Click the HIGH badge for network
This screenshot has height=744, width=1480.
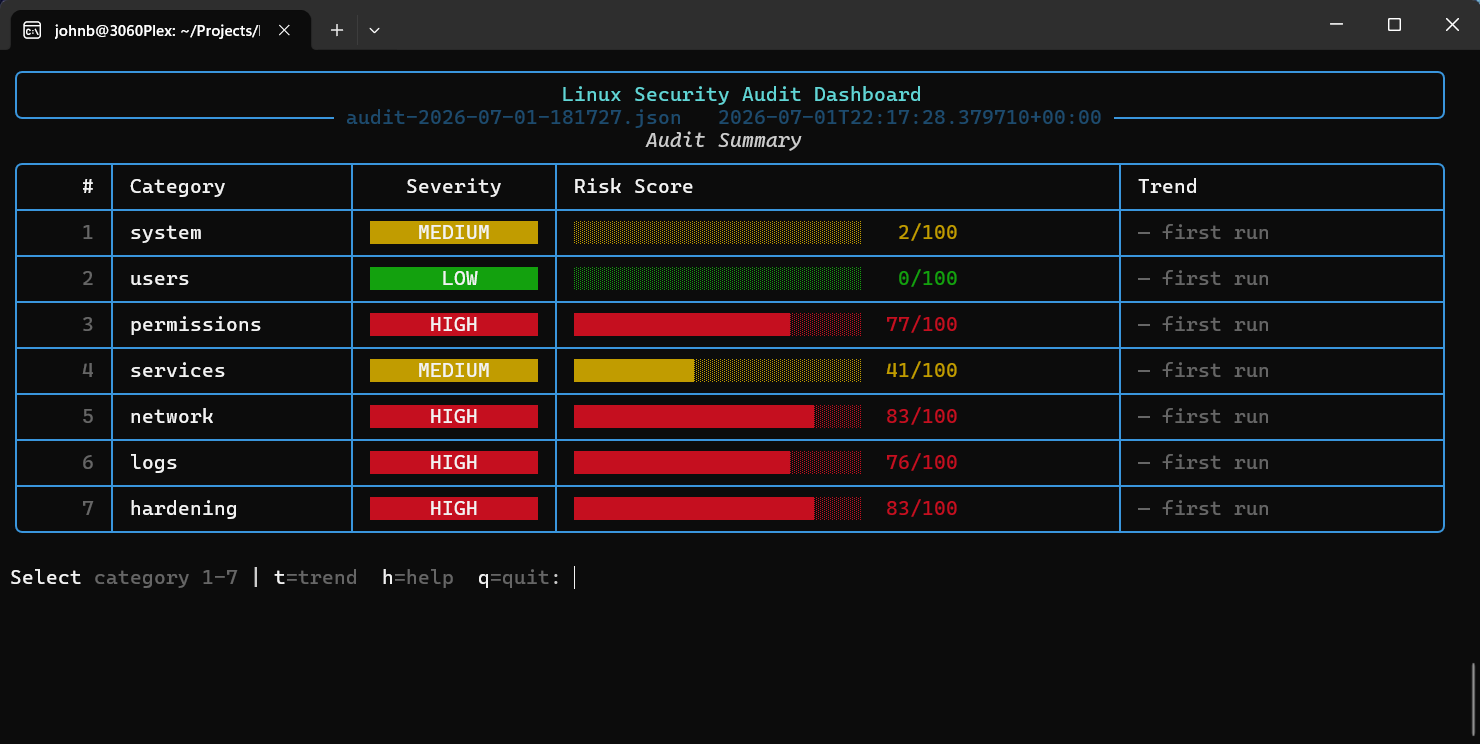454,417
